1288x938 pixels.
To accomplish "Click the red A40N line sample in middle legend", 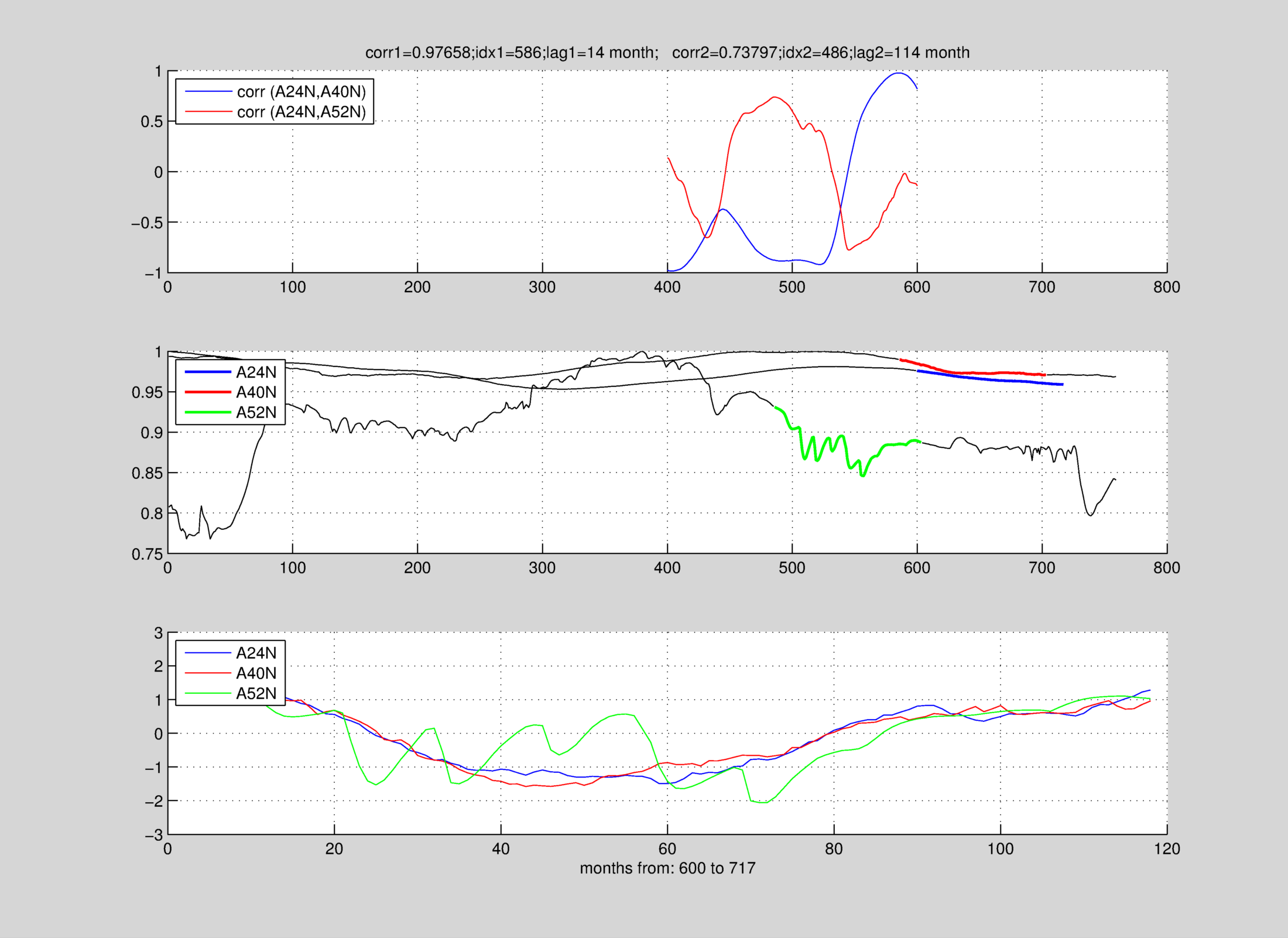I will click(x=208, y=392).
